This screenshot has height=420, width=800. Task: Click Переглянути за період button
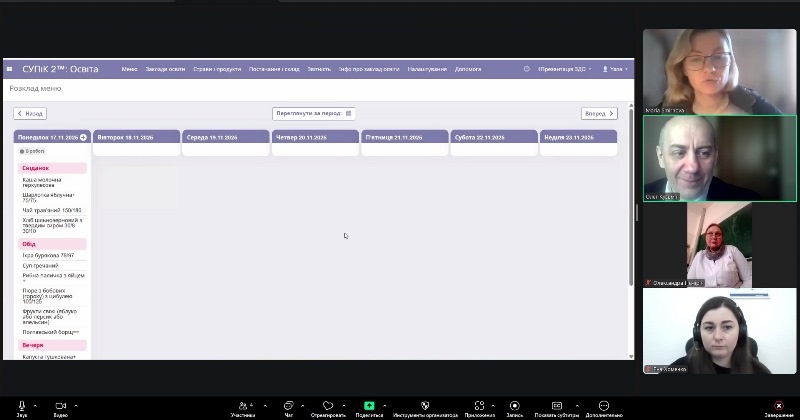[313, 113]
